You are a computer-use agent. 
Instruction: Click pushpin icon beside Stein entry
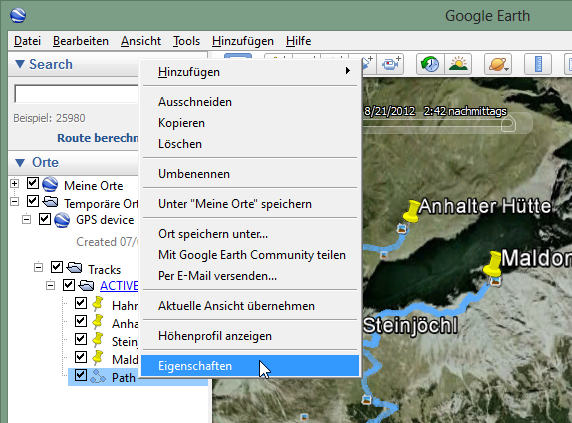tap(98, 340)
